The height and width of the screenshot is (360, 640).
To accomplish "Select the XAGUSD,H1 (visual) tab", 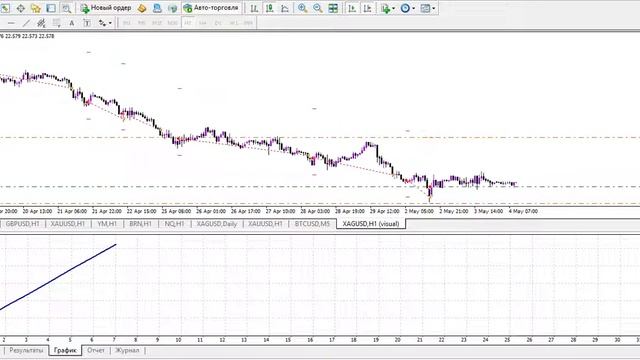I will tap(371, 224).
